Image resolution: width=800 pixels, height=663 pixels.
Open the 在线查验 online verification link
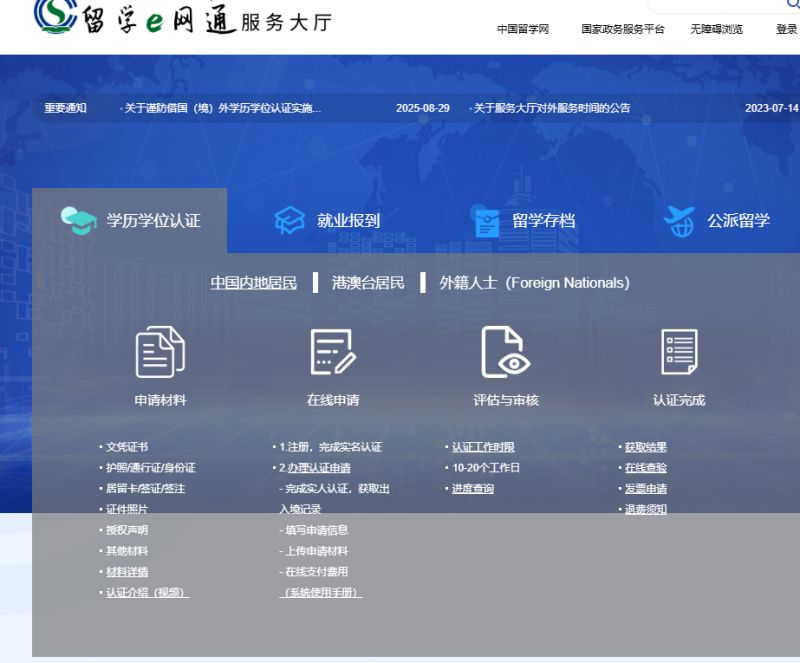point(646,468)
